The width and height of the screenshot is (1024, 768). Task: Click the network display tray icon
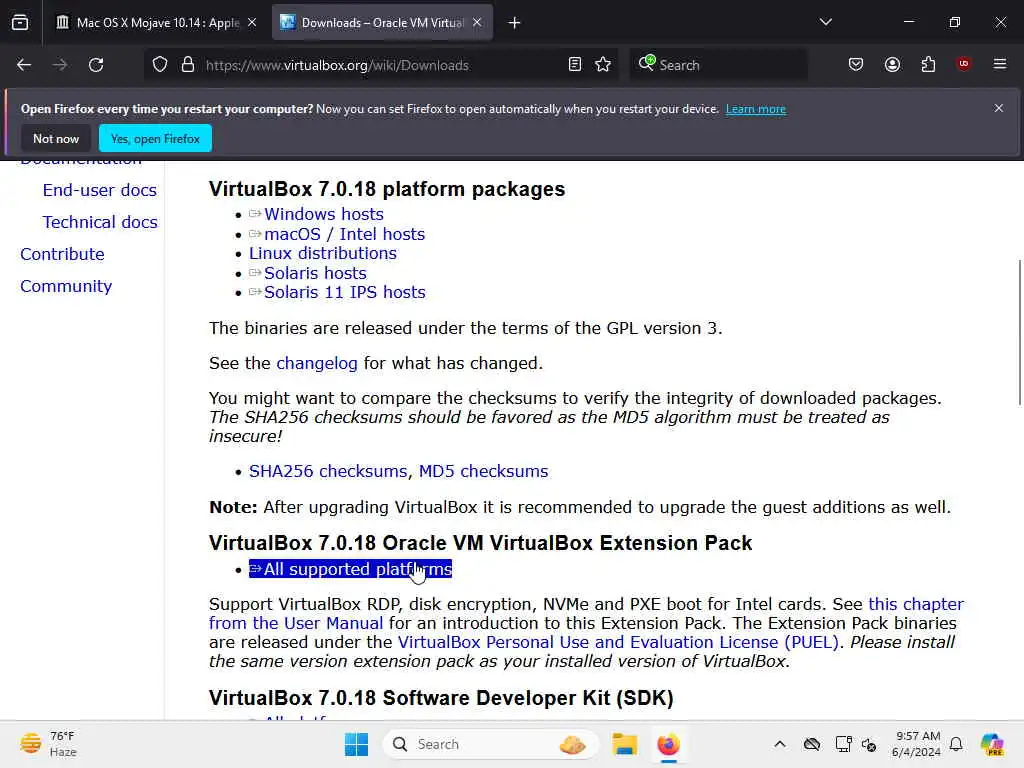[x=843, y=744]
